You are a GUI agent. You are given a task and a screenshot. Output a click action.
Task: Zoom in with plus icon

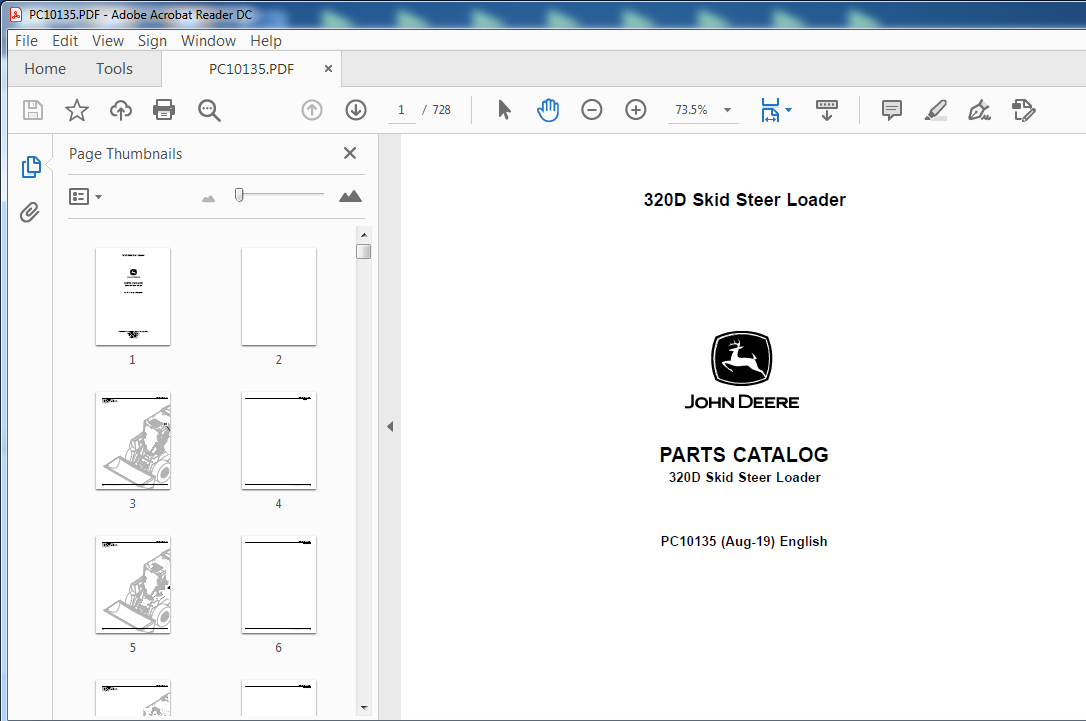click(x=636, y=110)
